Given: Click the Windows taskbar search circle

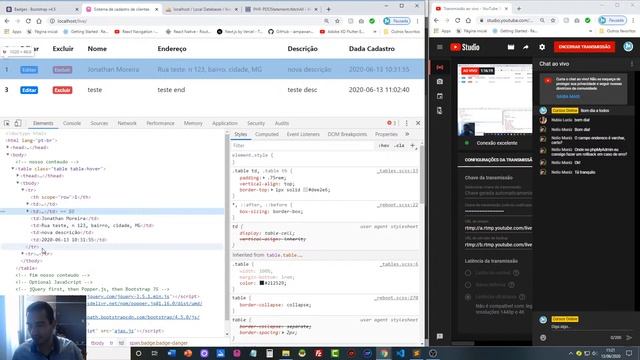Looking at the screenshot, I should [x=138, y=353].
